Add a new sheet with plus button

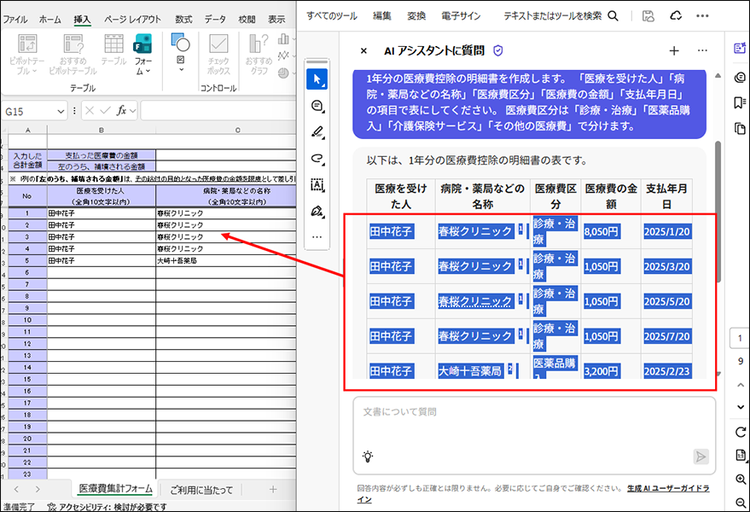point(272,489)
